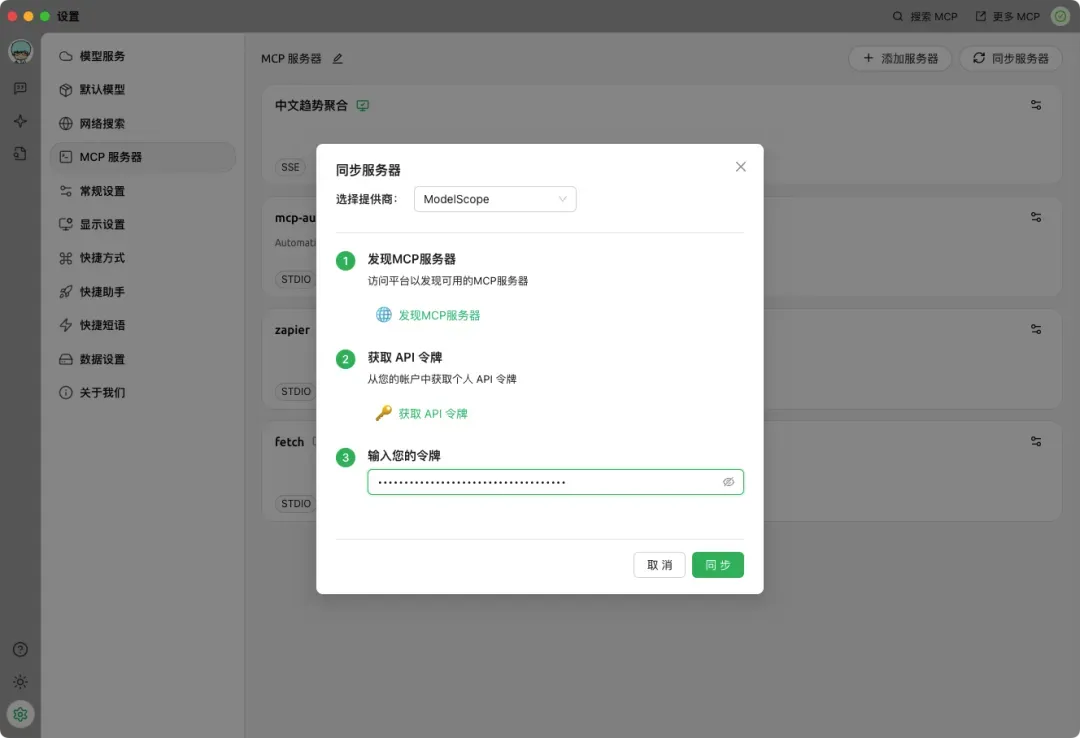This screenshot has height=738, width=1080.
Task: Open the sparkle agents icon in the left rail
Action: pyautogui.click(x=21, y=121)
